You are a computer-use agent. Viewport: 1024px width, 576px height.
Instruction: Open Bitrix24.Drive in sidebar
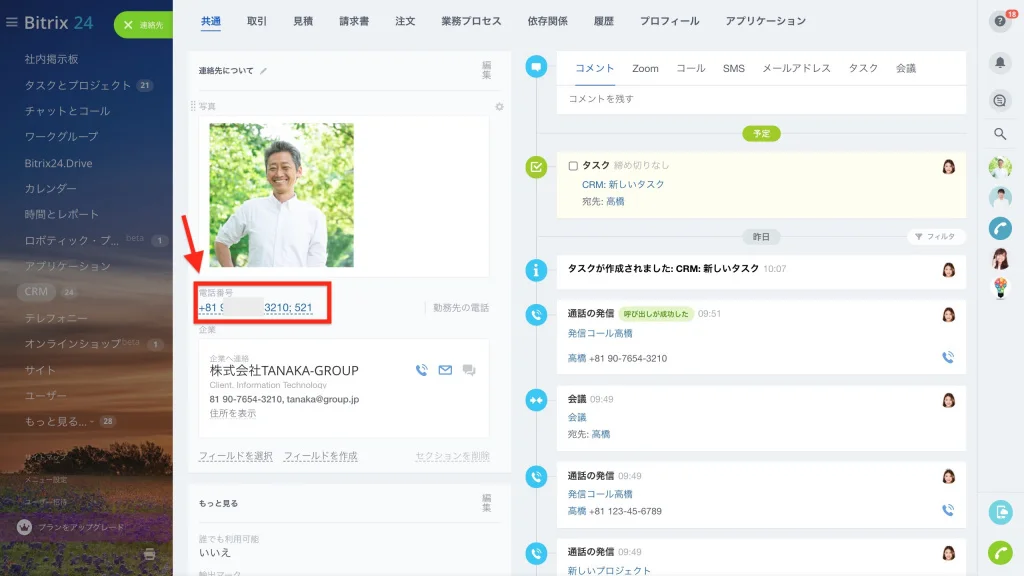point(58,163)
